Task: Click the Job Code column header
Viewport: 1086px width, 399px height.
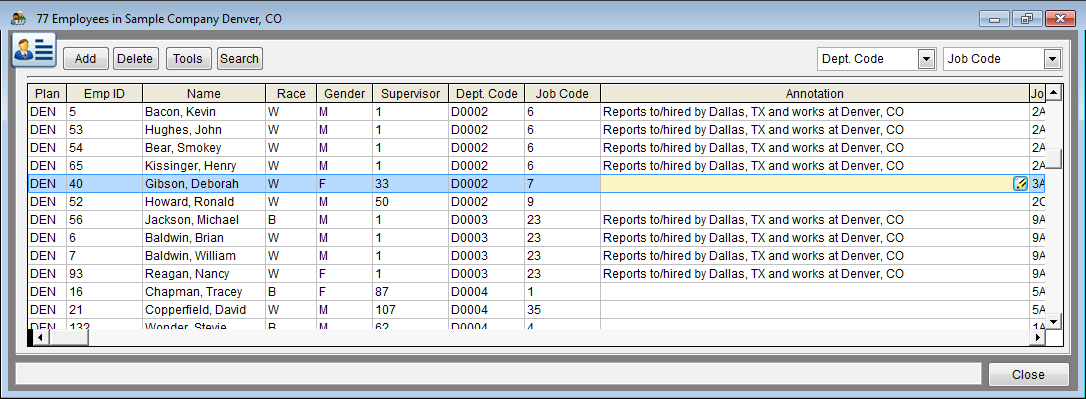Action: coord(562,94)
